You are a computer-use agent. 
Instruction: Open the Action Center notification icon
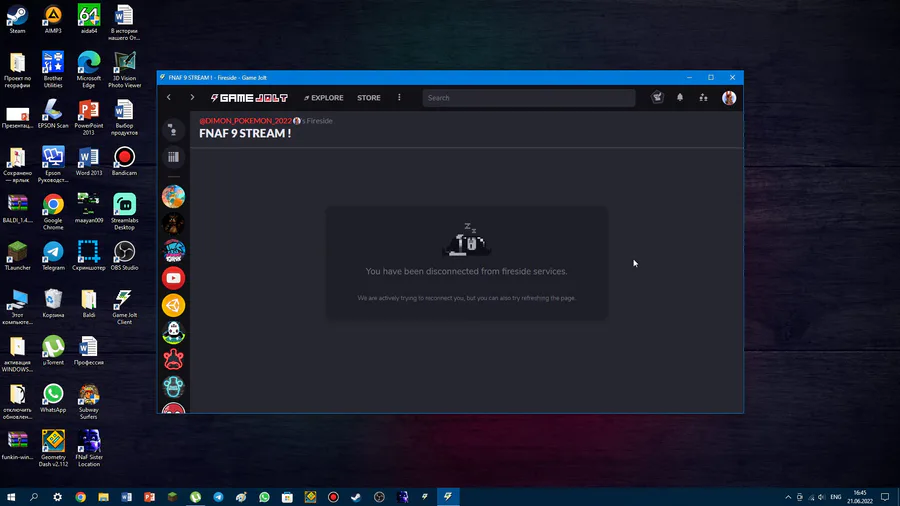(x=886, y=497)
